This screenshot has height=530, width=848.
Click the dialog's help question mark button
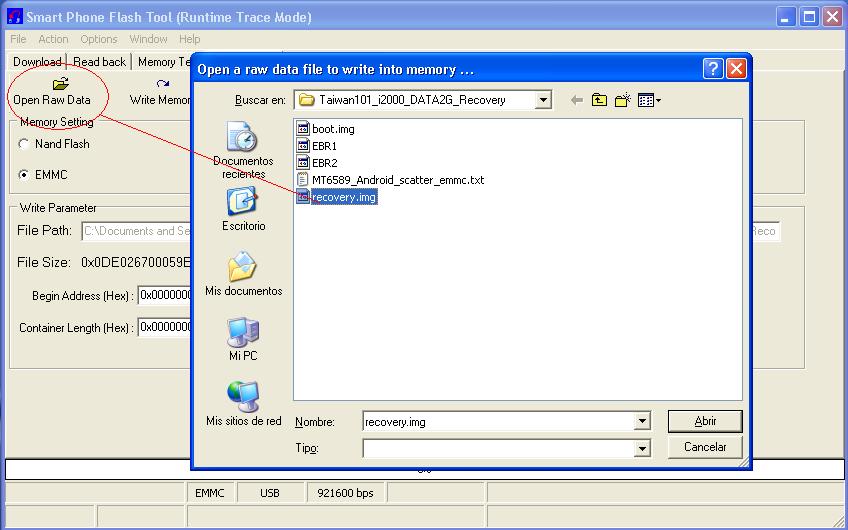pyautogui.click(x=713, y=69)
